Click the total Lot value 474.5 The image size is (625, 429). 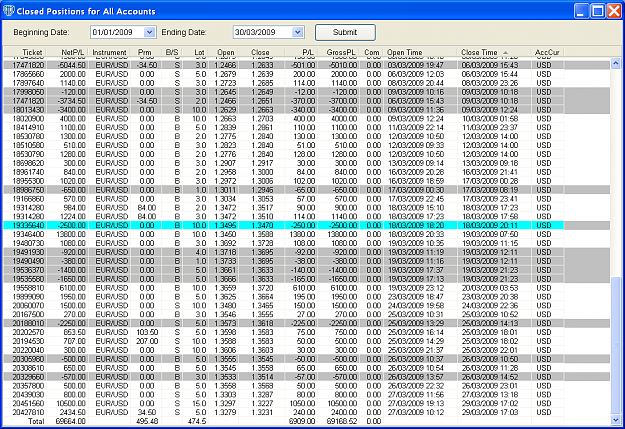[x=197, y=421]
